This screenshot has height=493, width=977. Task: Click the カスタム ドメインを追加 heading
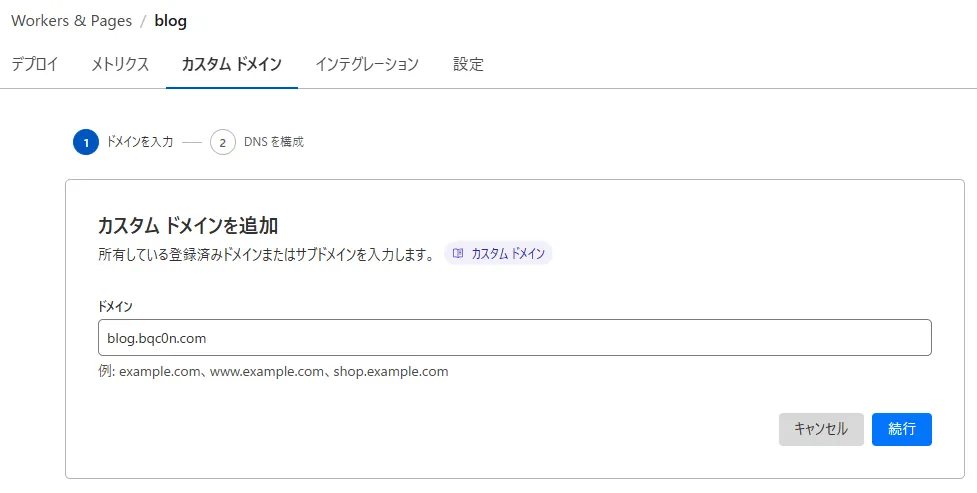(x=188, y=226)
